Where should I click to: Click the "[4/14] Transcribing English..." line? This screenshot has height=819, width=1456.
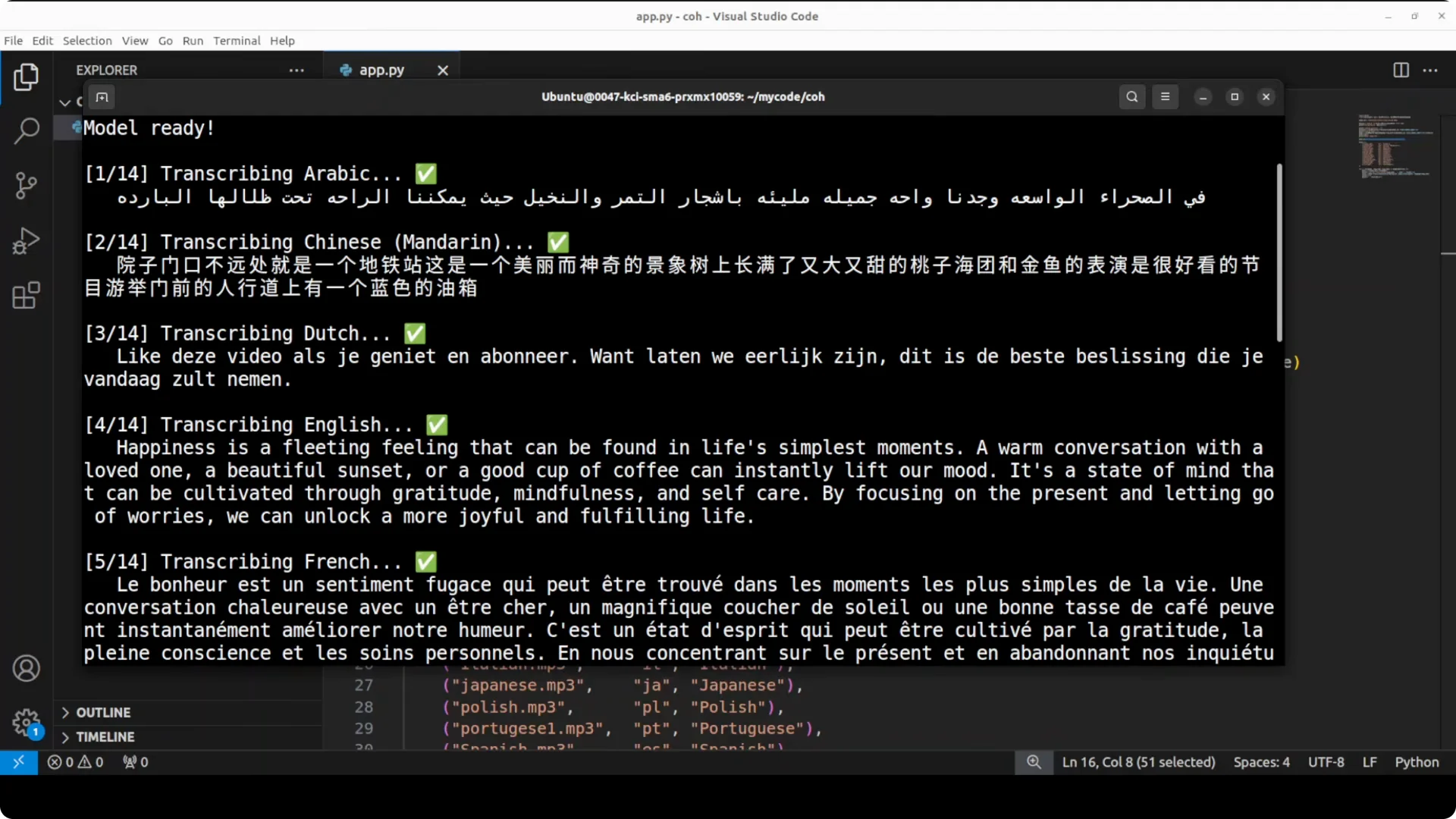tap(266, 425)
